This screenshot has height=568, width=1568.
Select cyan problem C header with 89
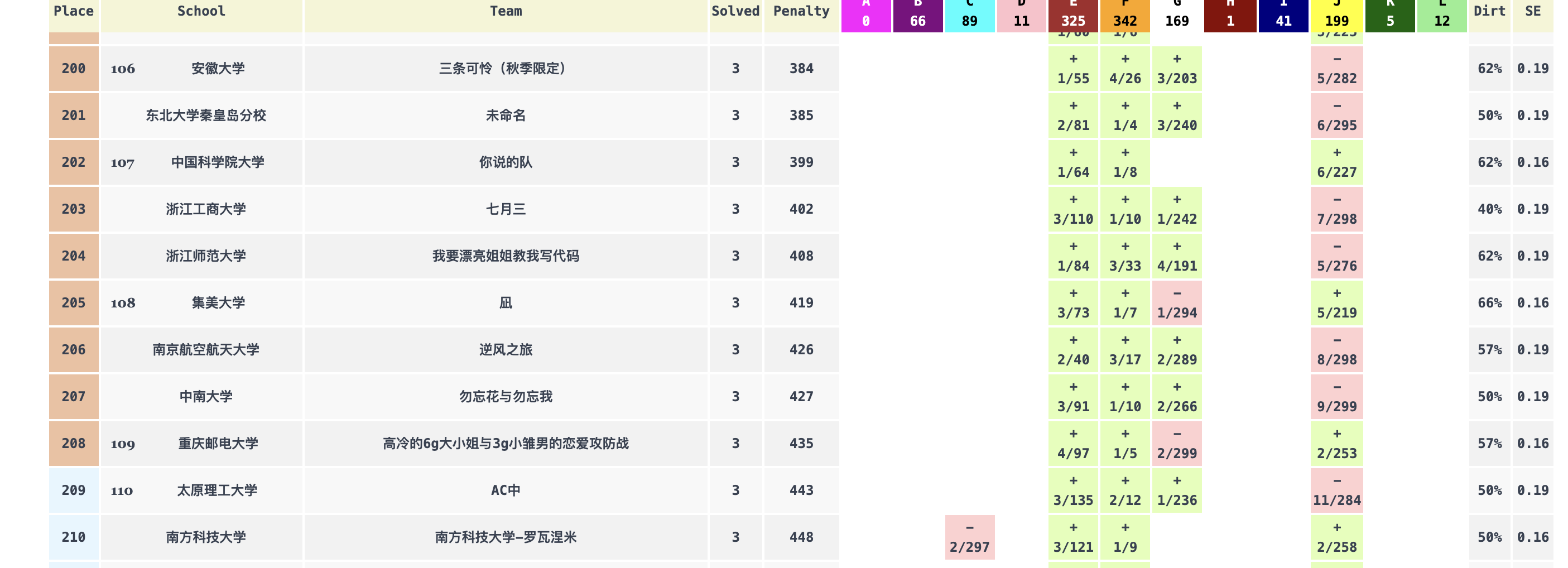[970, 15]
